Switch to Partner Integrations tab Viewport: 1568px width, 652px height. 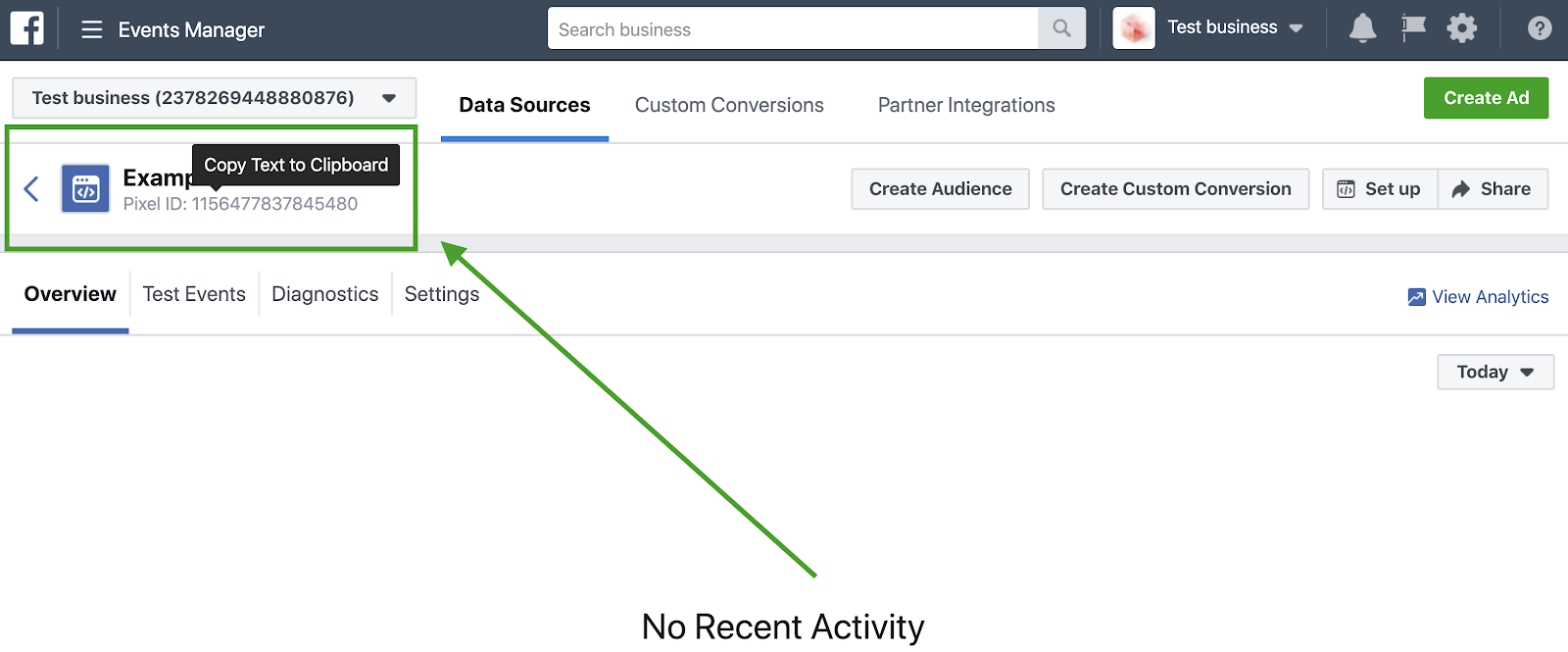point(966,105)
